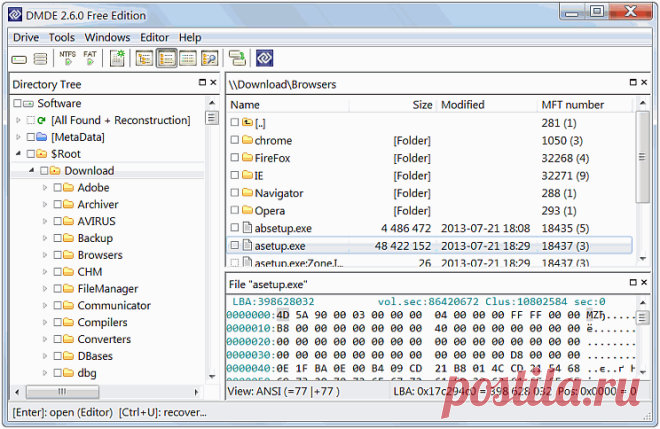Viewport: 660px width, 429px height.
Task: Click the details table view toolbar icon
Action: click(x=188, y=59)
